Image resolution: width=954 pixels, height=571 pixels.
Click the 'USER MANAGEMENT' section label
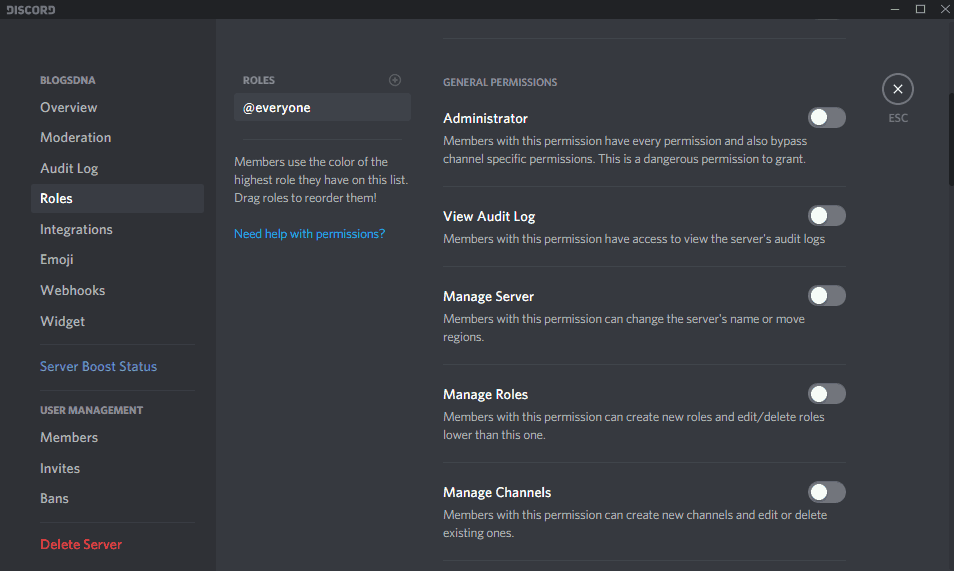91,410
